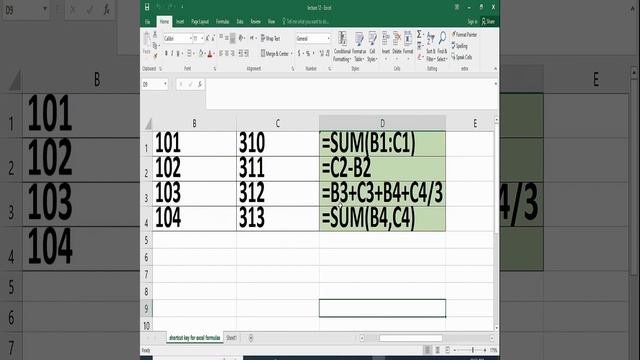The width and height of the screenshot is (640, 360).
Task: Switch to the Review tab
Action: coord(256,21)
